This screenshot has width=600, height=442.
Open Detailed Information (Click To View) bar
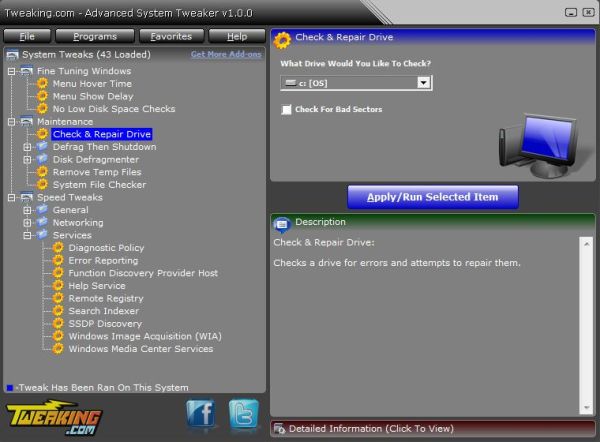(433, 429)
